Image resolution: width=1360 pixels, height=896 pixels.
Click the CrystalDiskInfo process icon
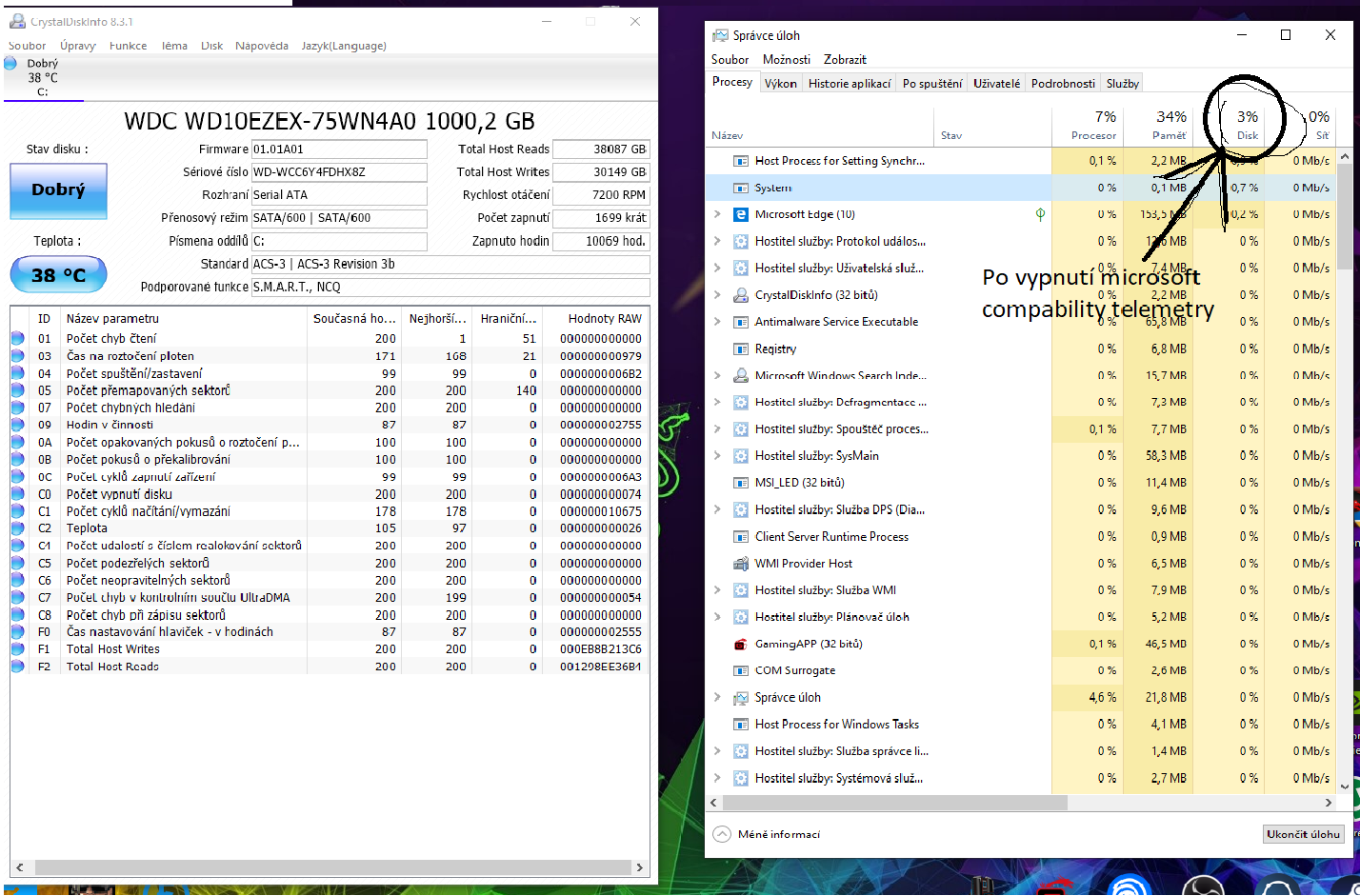tap(740, 295)
